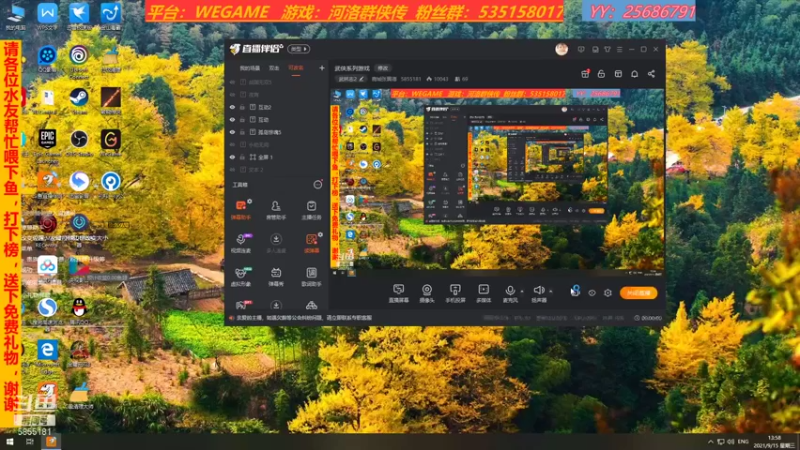Screen dimensions: 800x450
Task: Open Windows Start menu
Action: tap(9, 442)
